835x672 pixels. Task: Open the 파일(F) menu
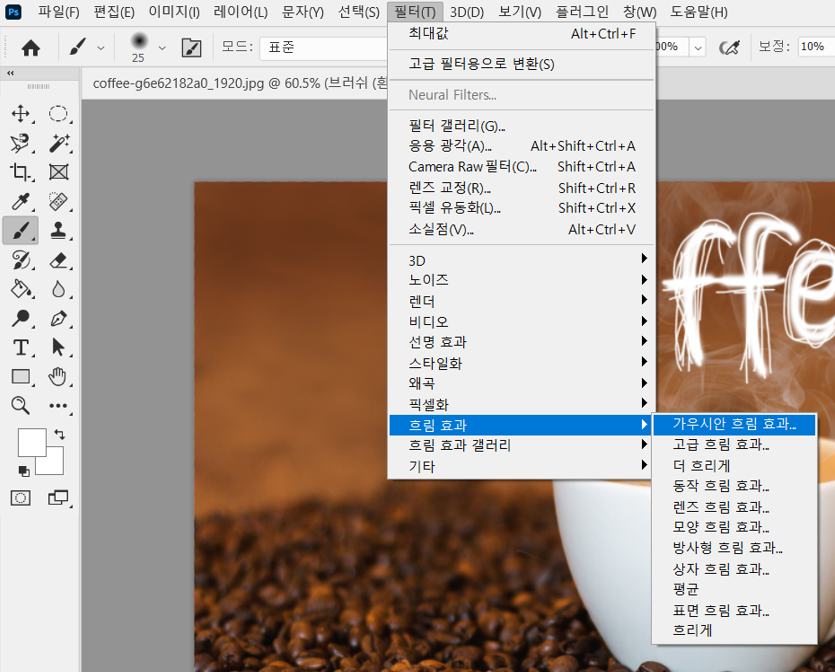pyautogui.click(x=59, y=12)
